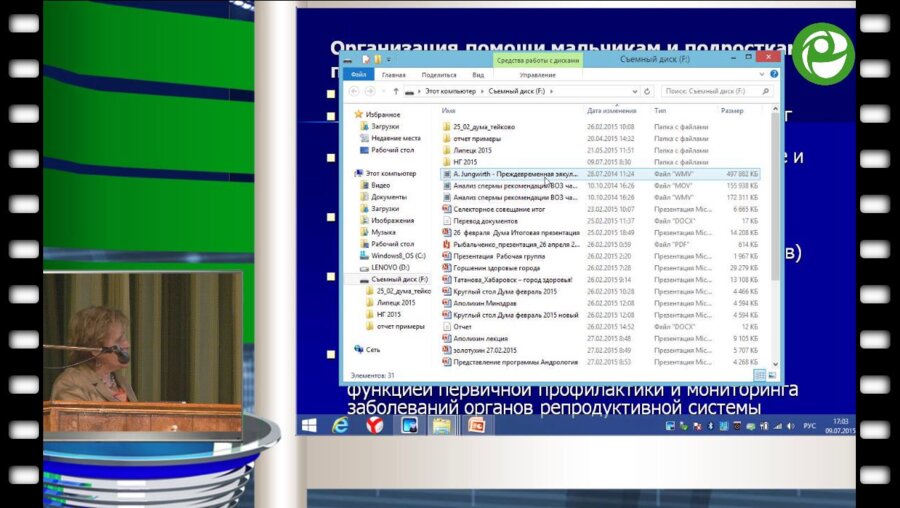Image resolution: width=900 pixels, height=508 pixels.
Task: Click the Properties icon in the quick access toolbar
Action: 366,59
